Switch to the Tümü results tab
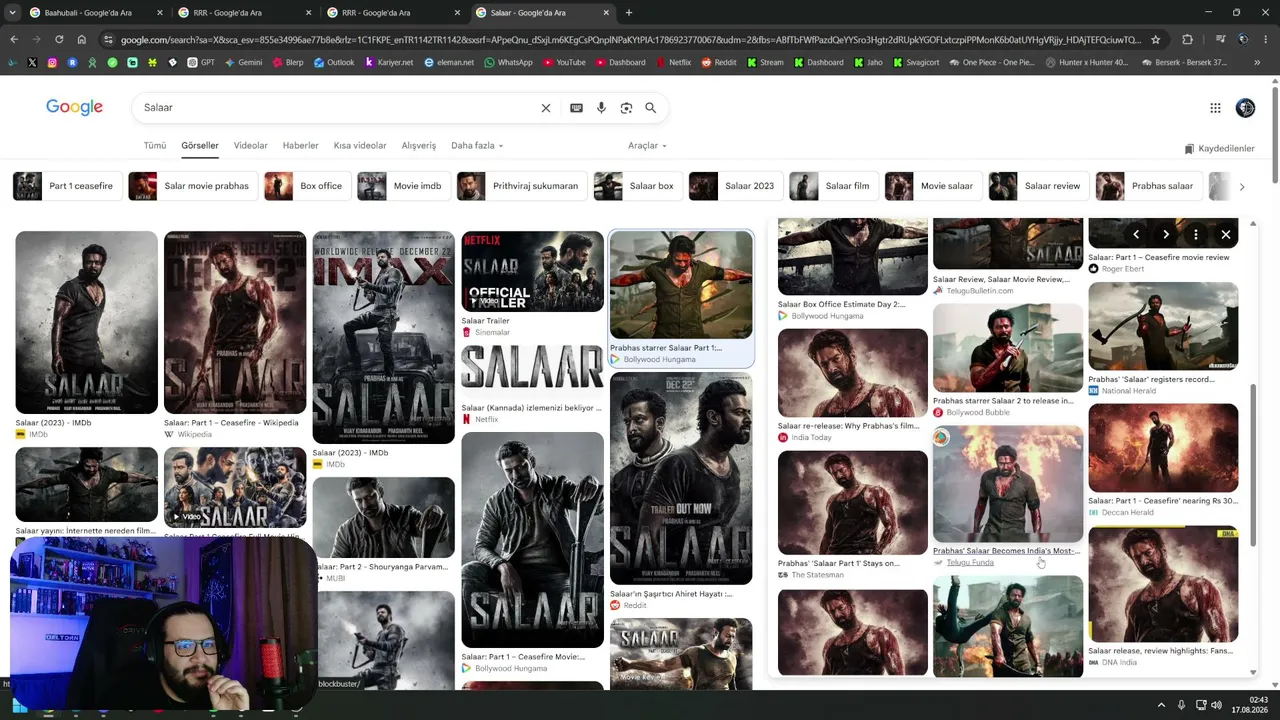The height and width of the screenshot is (720, 1280). [155, 146]
